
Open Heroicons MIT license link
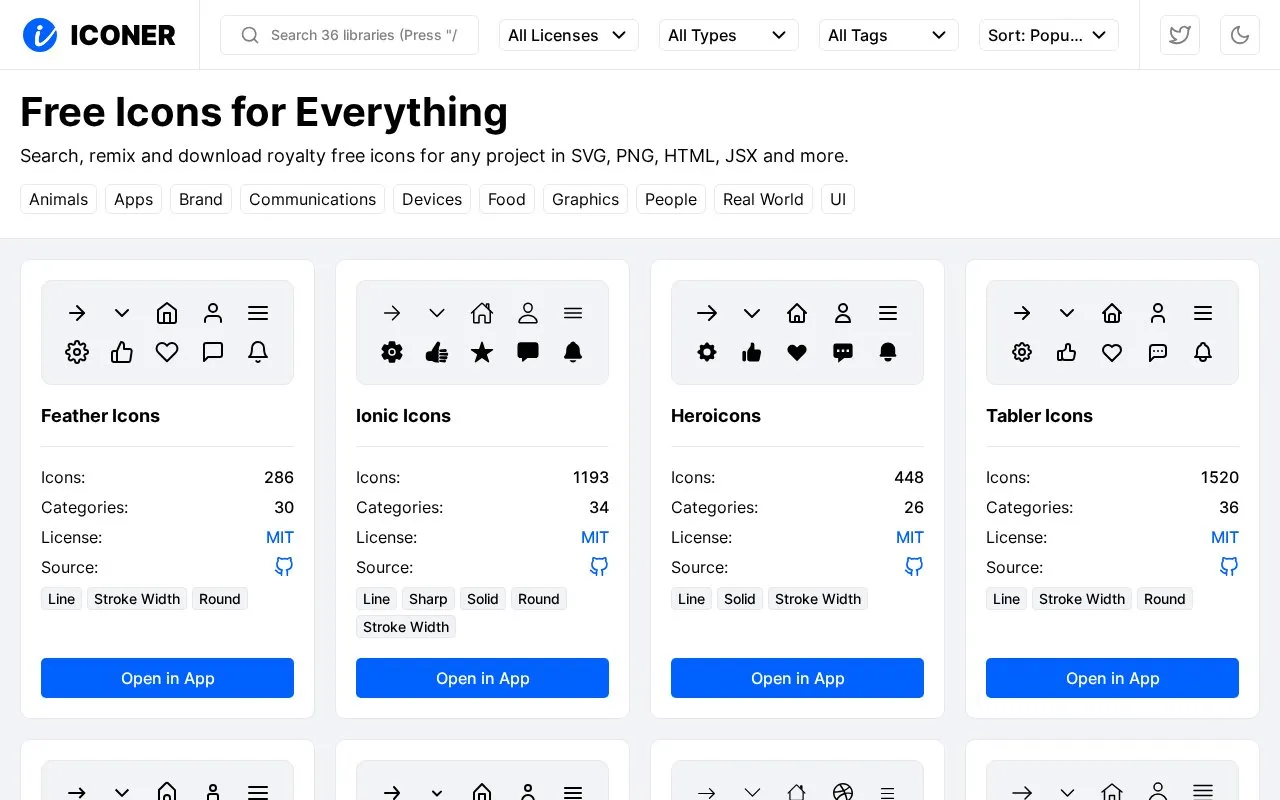(910, 537)
